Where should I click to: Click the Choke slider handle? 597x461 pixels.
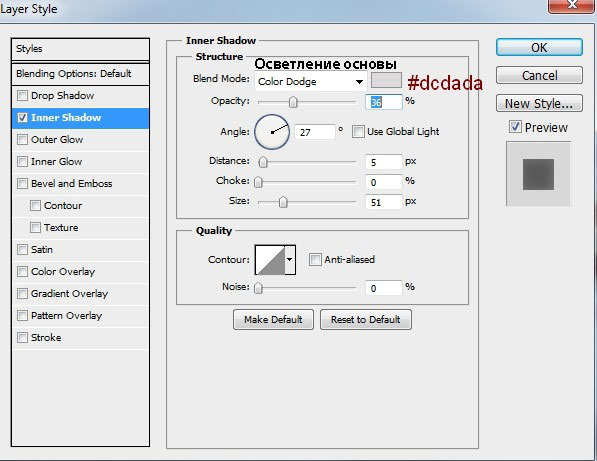tap(258, 182)
